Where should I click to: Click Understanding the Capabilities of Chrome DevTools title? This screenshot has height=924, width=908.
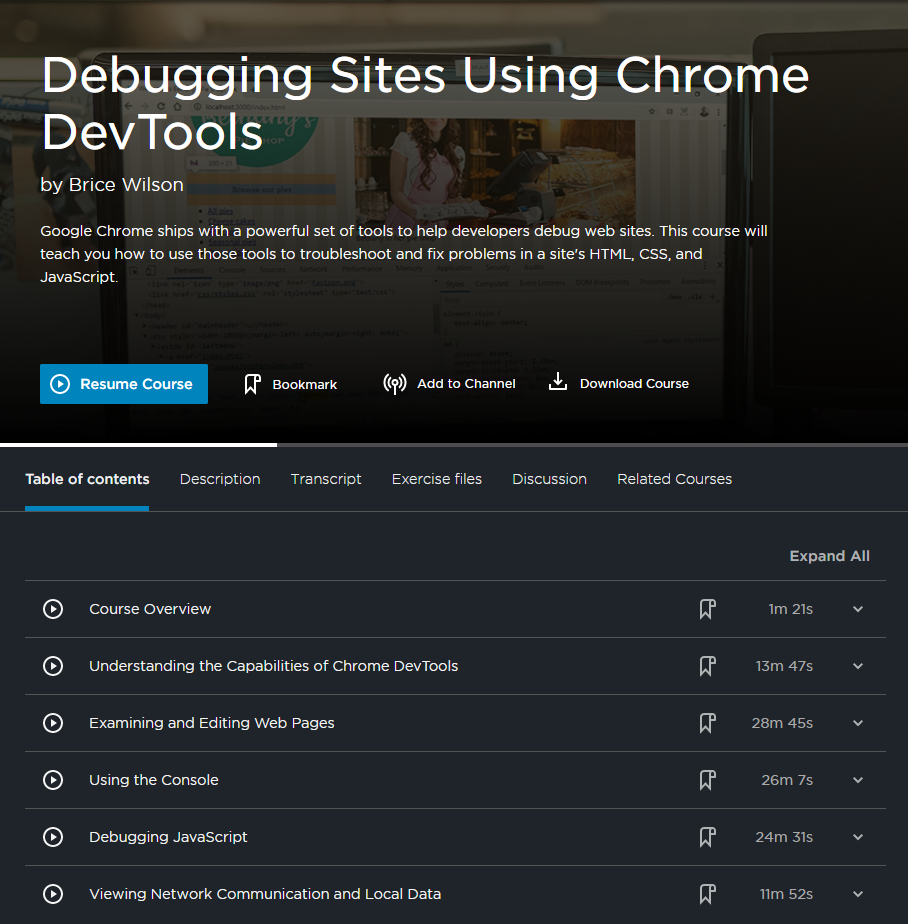point(273,666)
